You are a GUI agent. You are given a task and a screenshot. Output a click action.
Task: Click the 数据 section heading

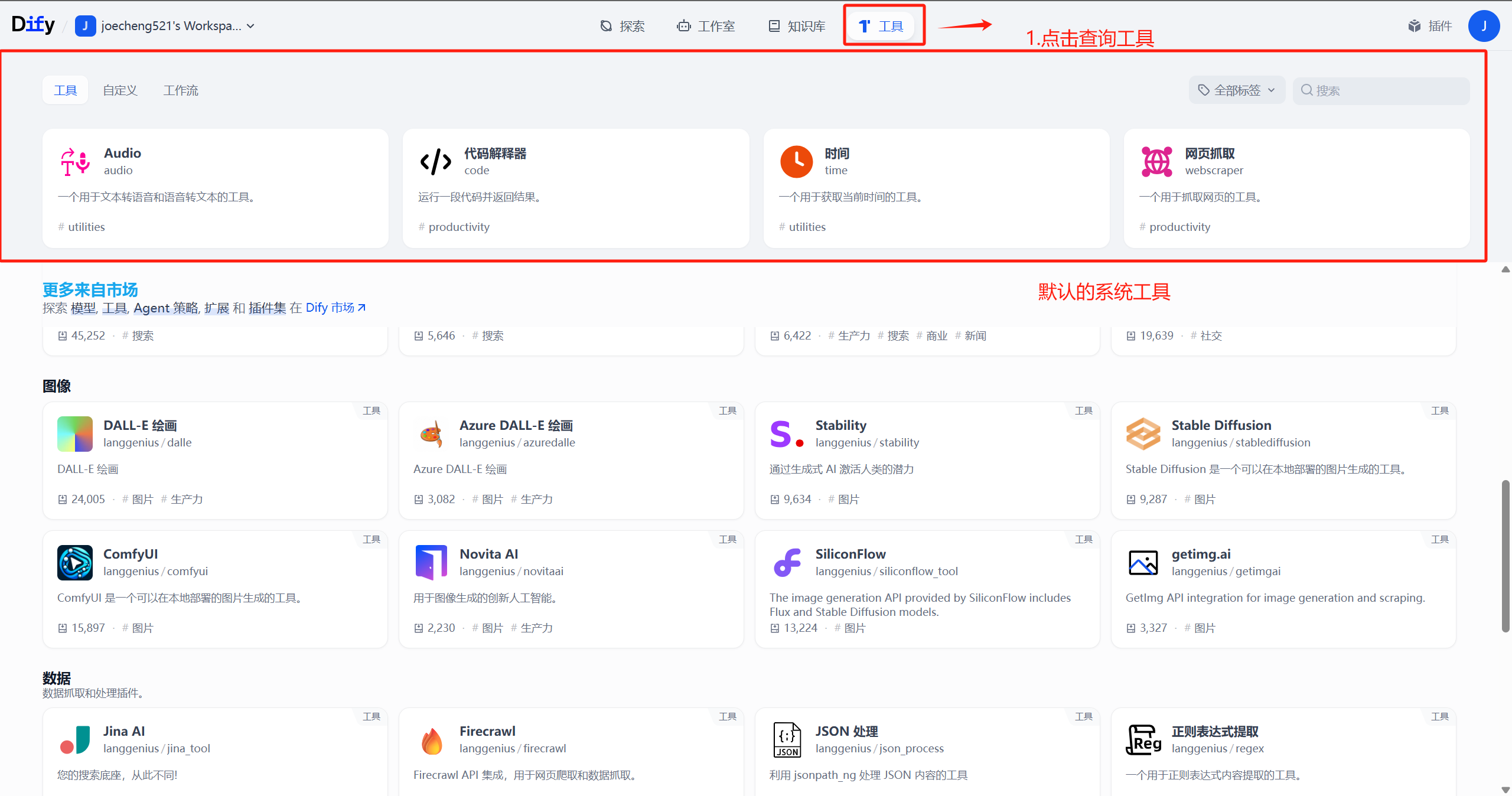coord(57,678)
